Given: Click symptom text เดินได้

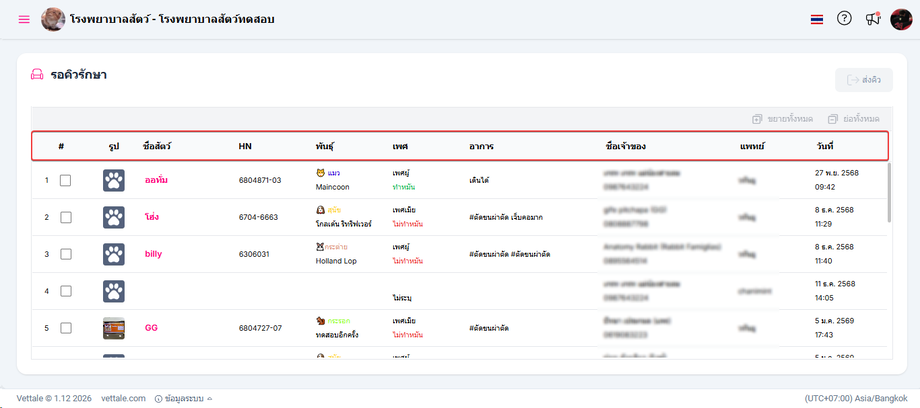Looking at the screenshot, I should pyautogui.click(x=479, y=180).
